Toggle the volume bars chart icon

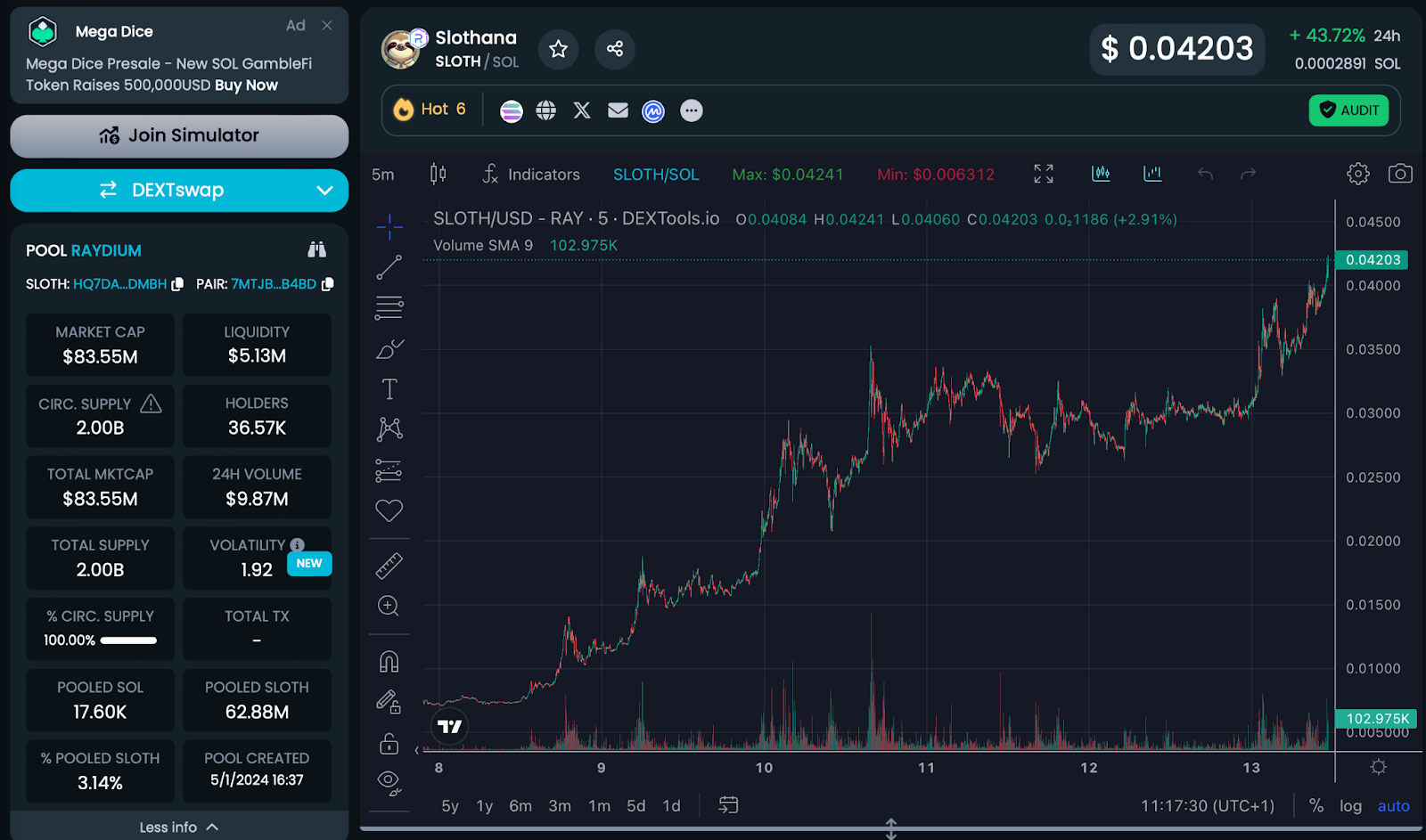(x=1152, y=174)
